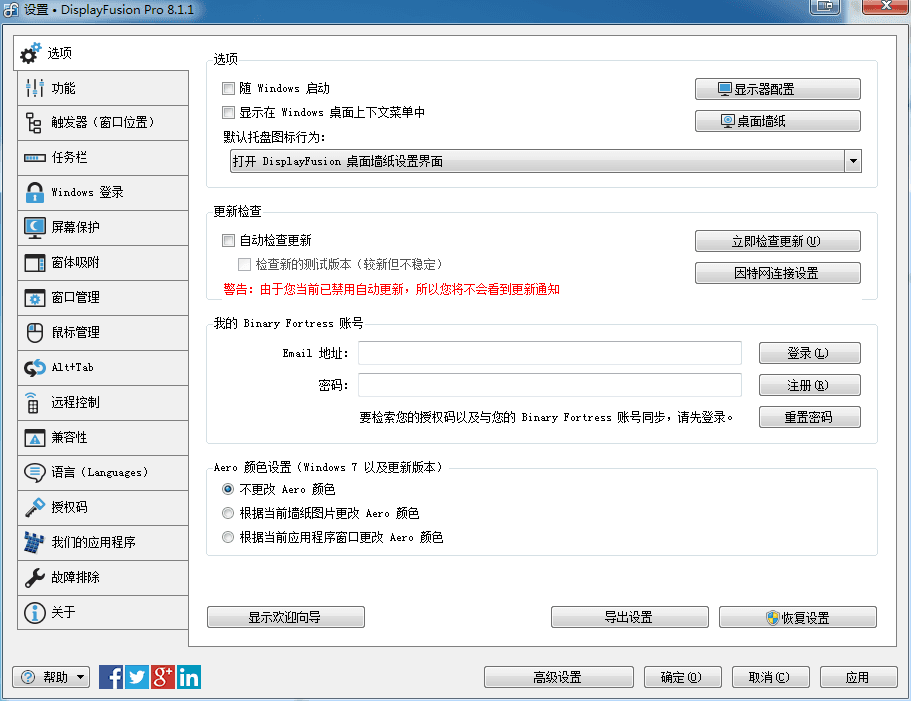The height and width of the screenshot is (701, 911).
Task: Open the Twitter link icon
Action: [137, 677]
